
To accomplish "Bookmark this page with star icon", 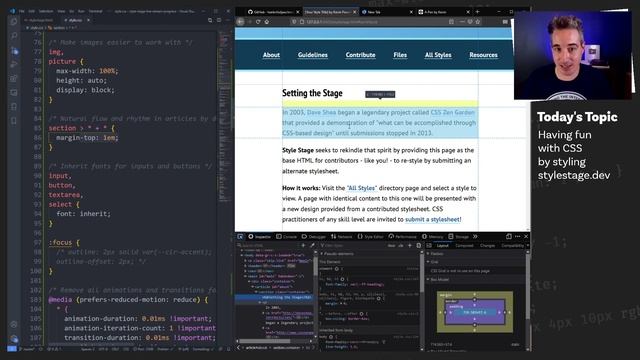I will (478, 22).
